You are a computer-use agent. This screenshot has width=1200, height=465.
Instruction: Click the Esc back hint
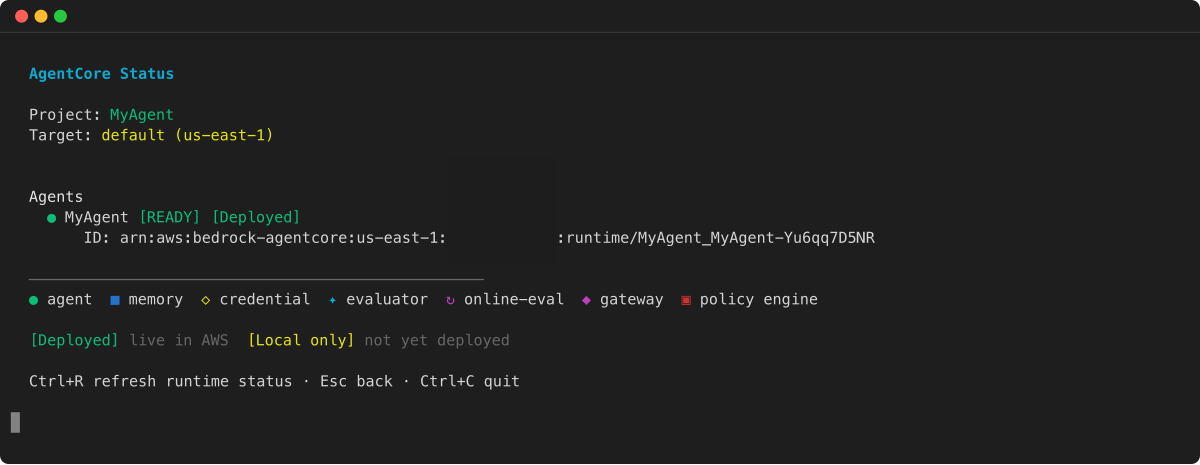point(356,382)
